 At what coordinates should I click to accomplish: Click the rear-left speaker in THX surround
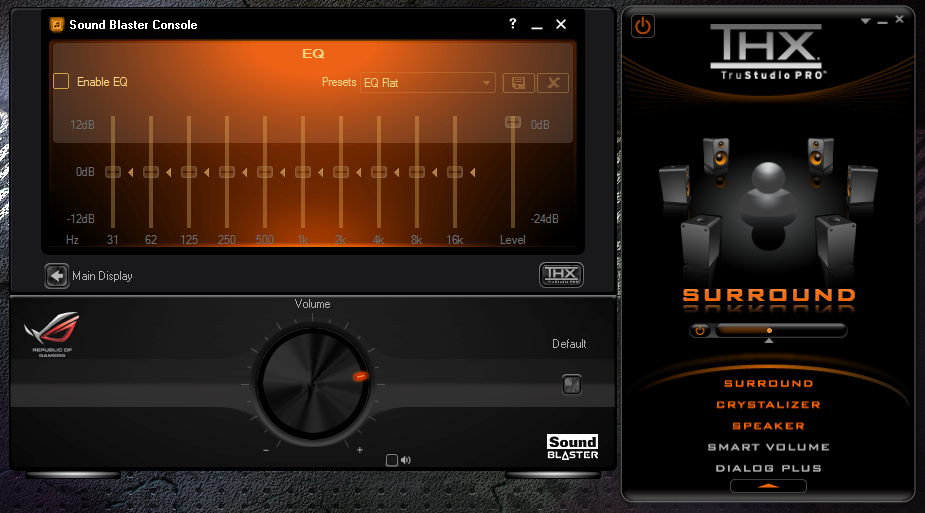[701, 243]
